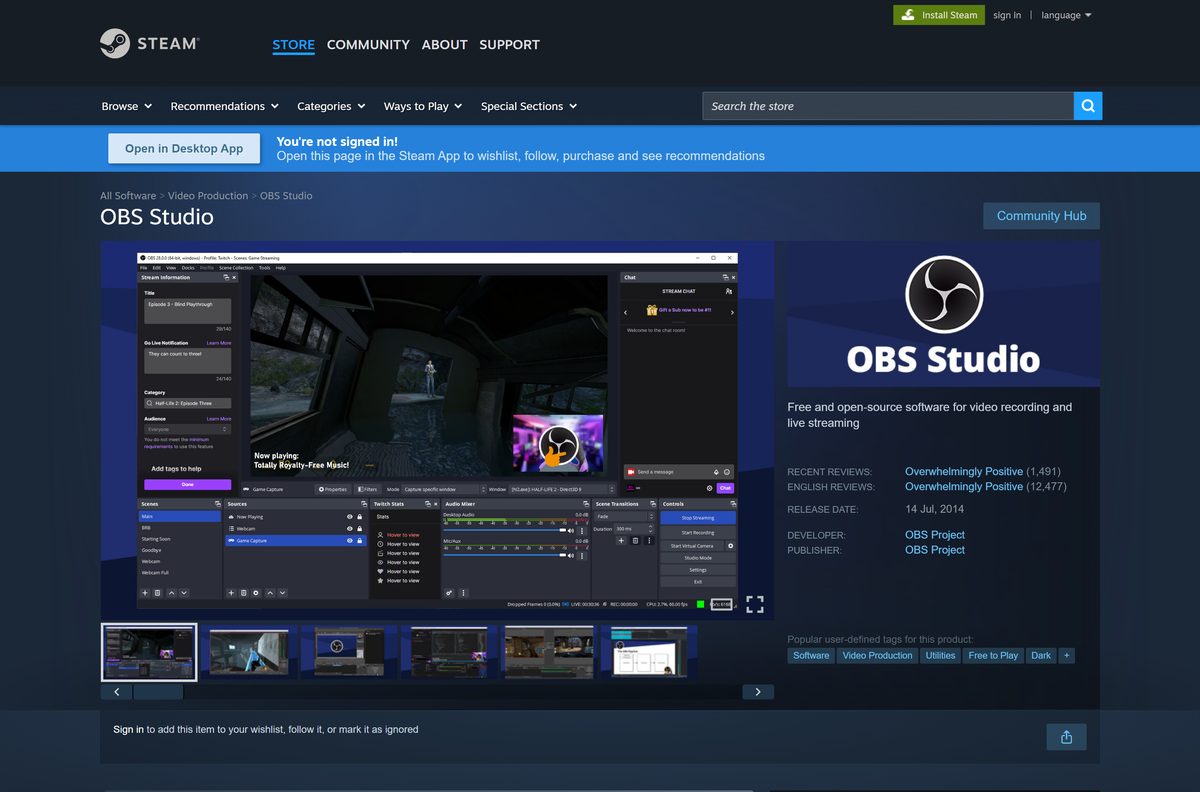Select the fourth dark OBS interface thumbnail
This screenshot has height=792, width=1200.
click(449, 652)
